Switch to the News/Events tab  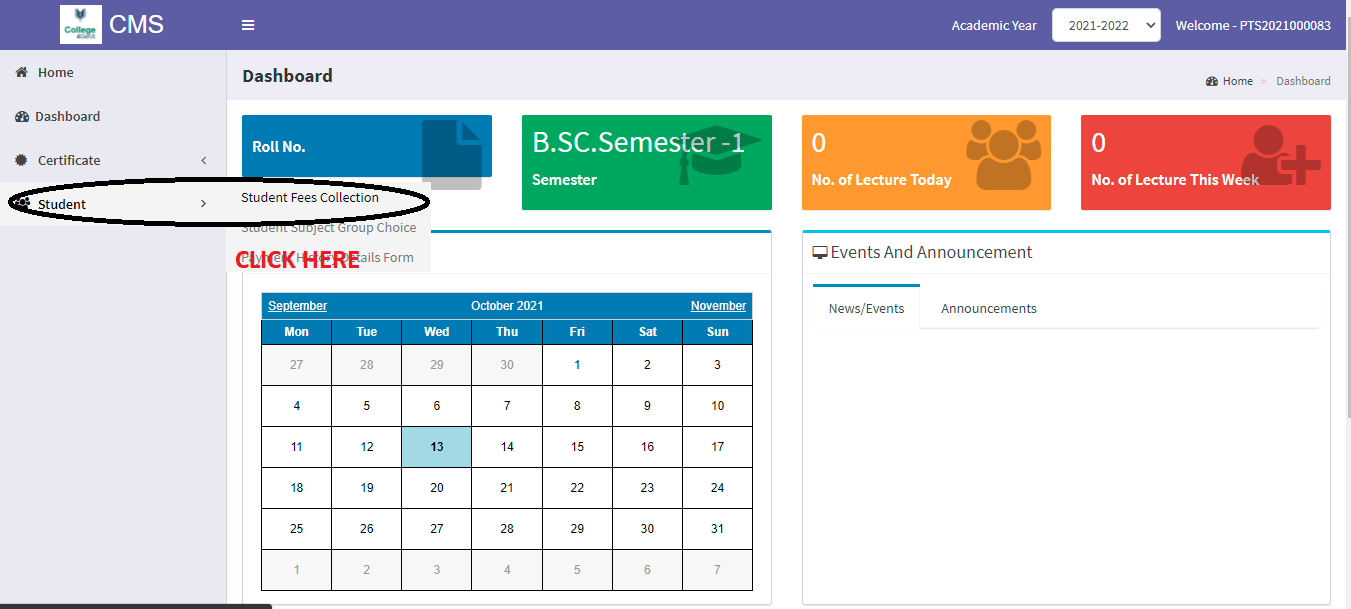[866, 308]
